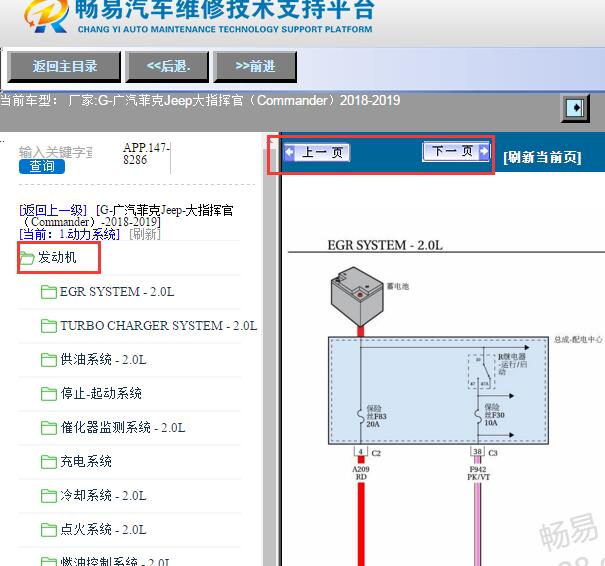Viewport: 605px width, 566px height.
Task: Open 充电系统 tree item
Action: (x=86, y=461)
